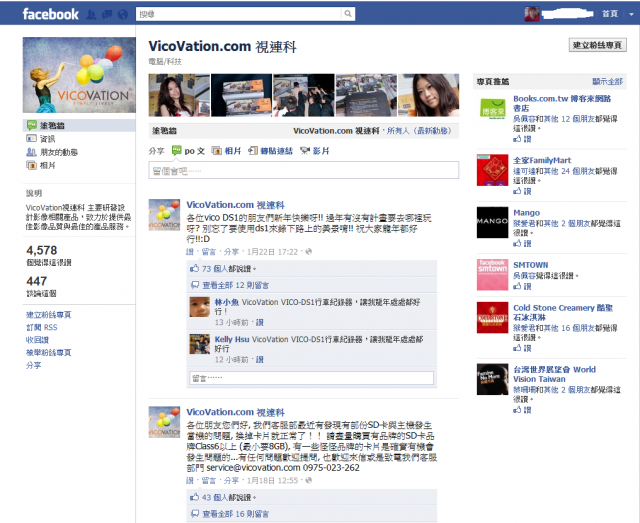This screenshot has width=640, height=523.
Task: Choose 轉貼連結 share option
Action: 270,151
